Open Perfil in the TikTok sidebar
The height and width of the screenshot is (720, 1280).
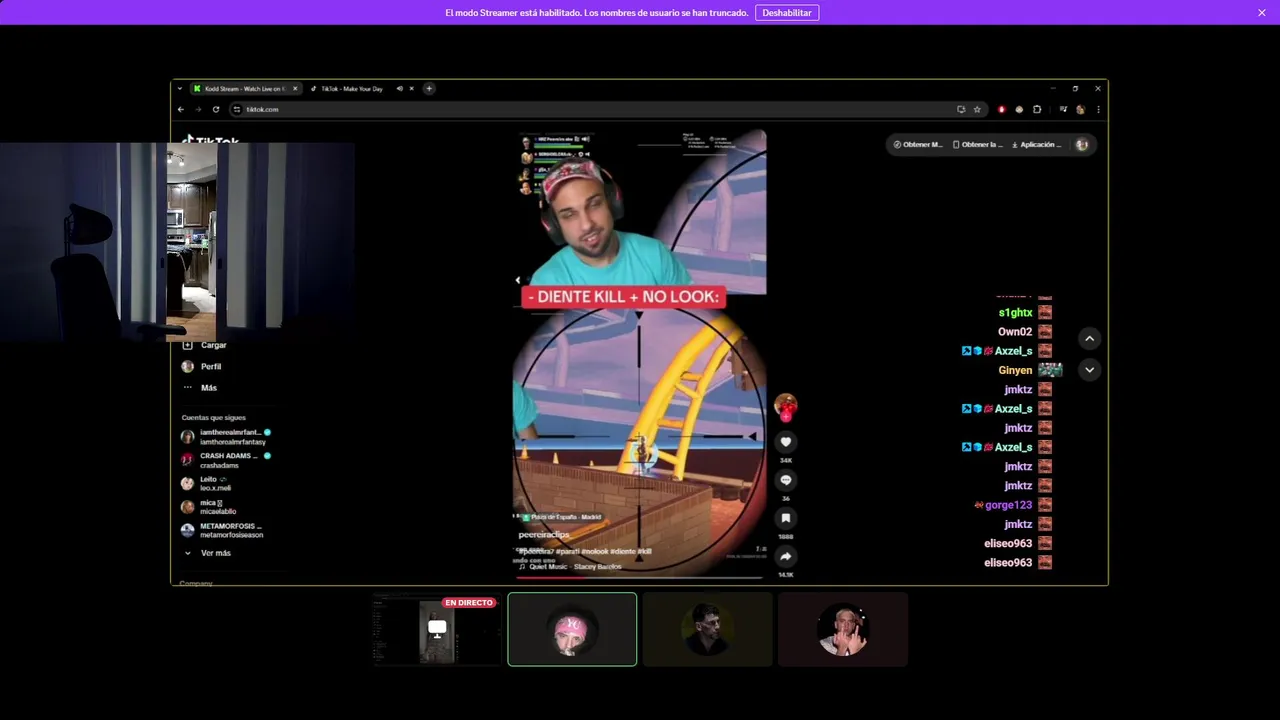[x=202, y=366]
